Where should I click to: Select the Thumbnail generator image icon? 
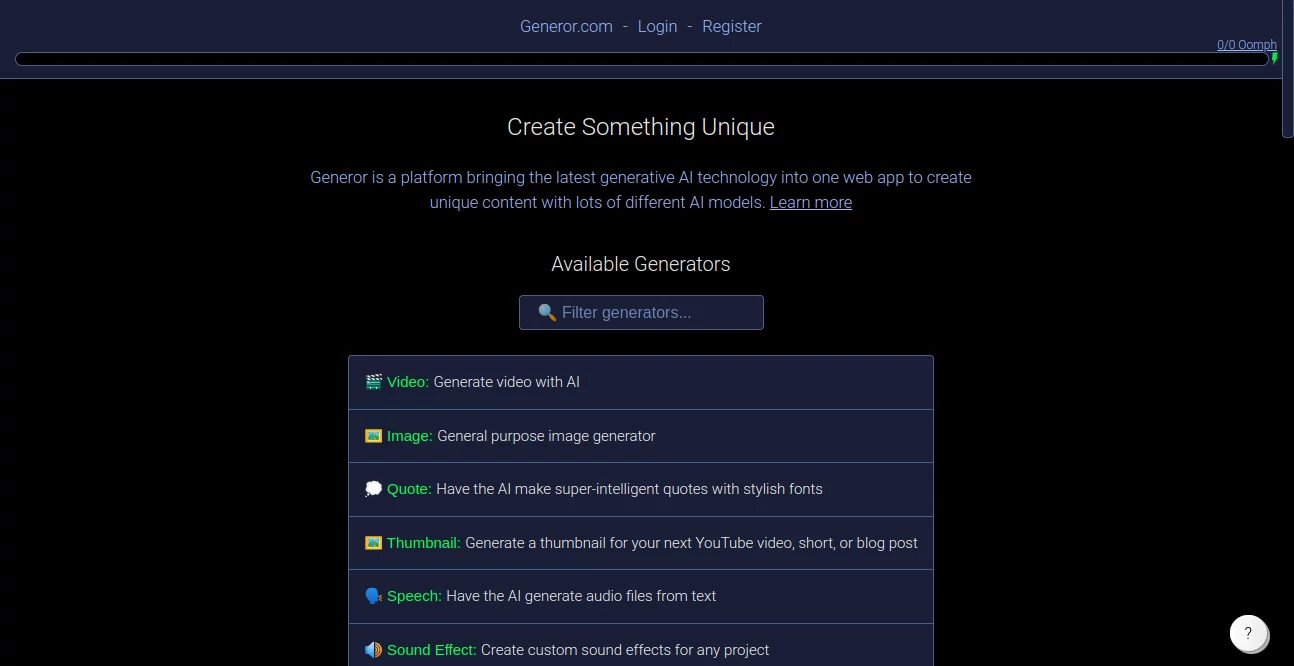[373, 542]
